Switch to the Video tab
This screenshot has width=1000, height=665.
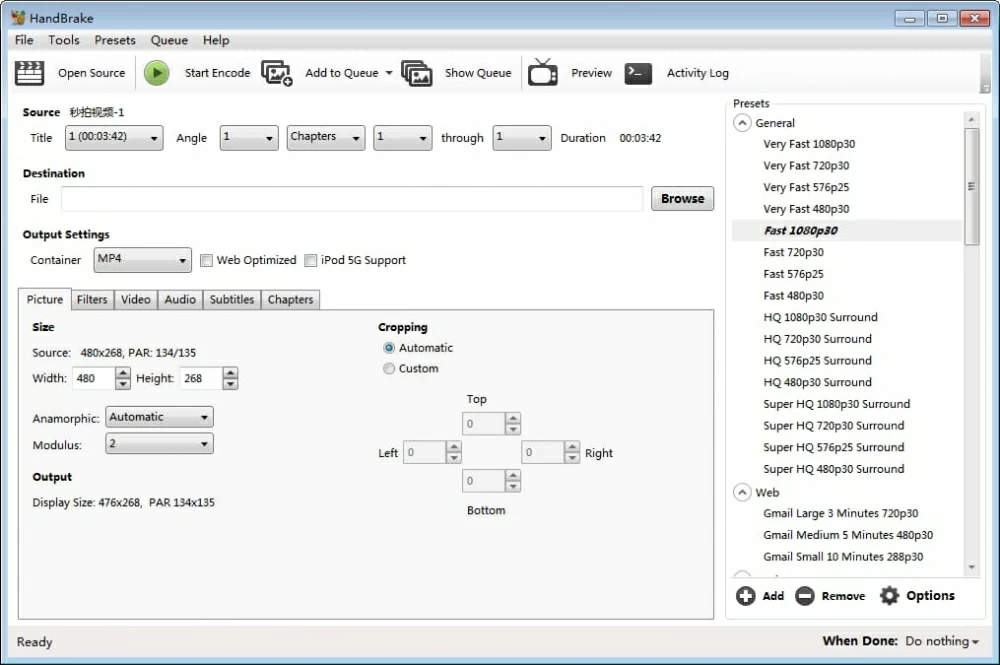point(135,300)
